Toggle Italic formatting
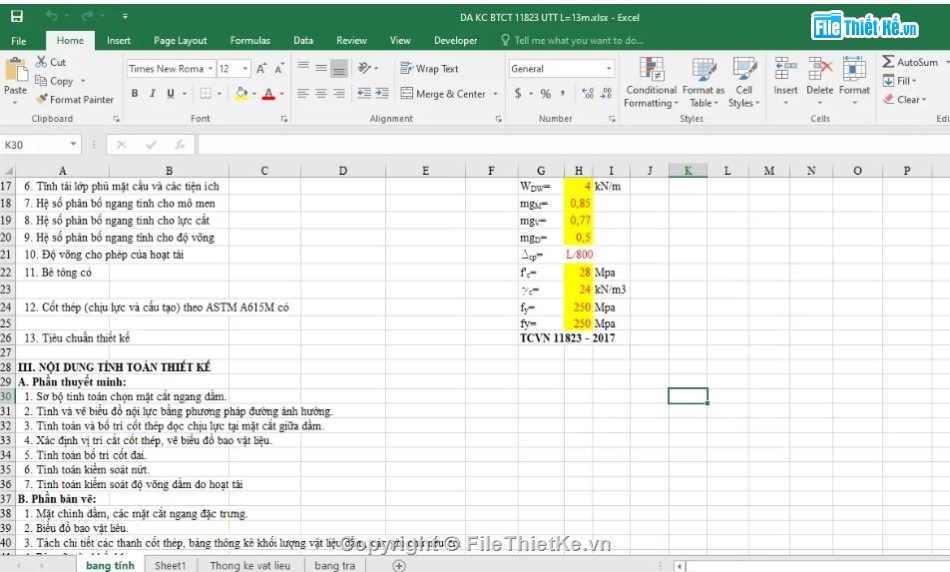The width and height of the screenshot is (950, 572). pyautogui.click(x=153, y=93)
